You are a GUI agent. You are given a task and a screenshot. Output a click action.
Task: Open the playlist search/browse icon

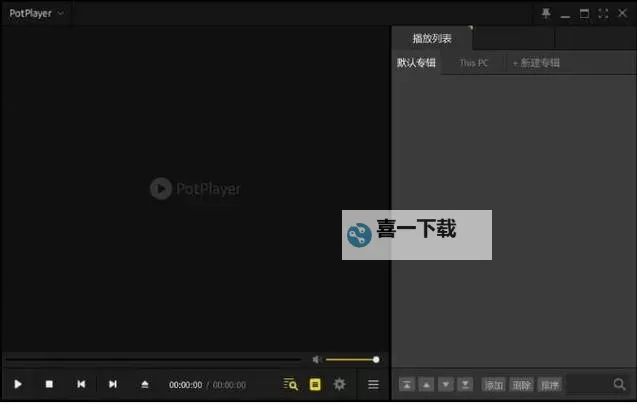click(x=290, y=384)
